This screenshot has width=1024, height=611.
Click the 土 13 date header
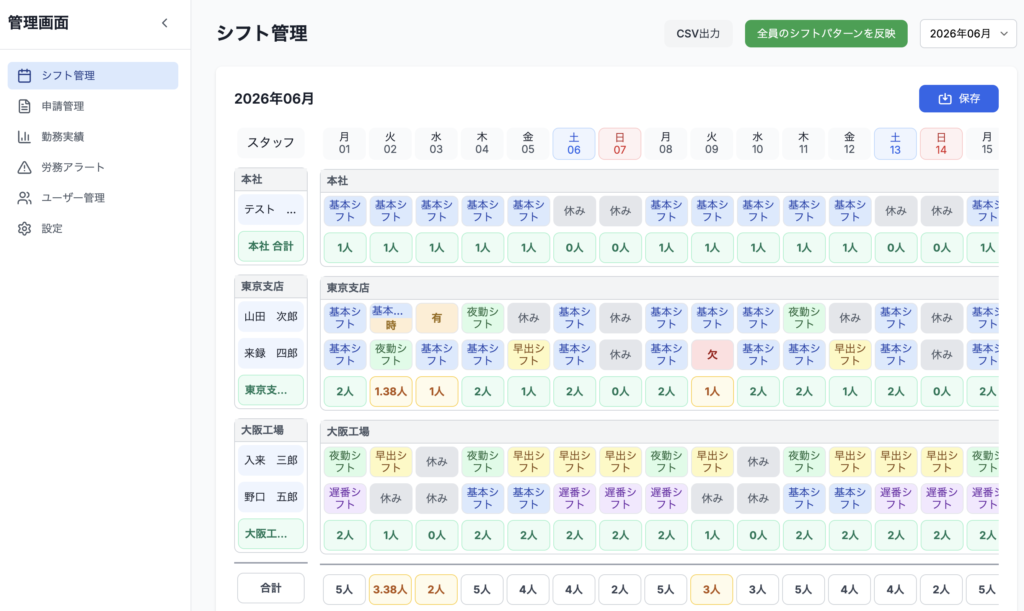[x=895, y=144]
